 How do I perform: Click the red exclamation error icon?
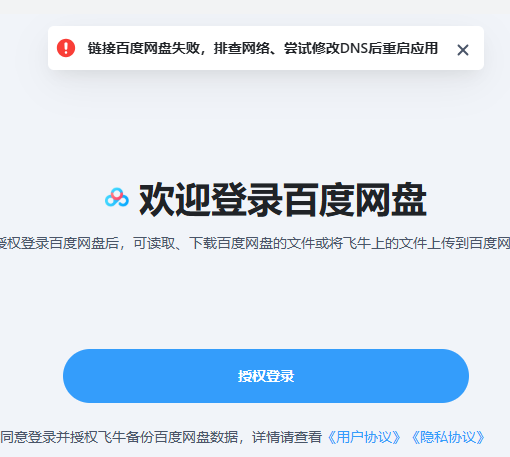[66, 48]
